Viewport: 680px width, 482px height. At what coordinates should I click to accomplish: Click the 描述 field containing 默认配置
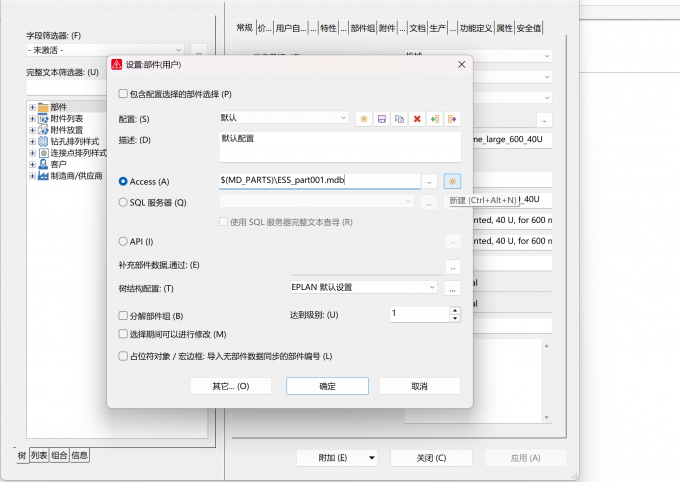click(340, 147)
